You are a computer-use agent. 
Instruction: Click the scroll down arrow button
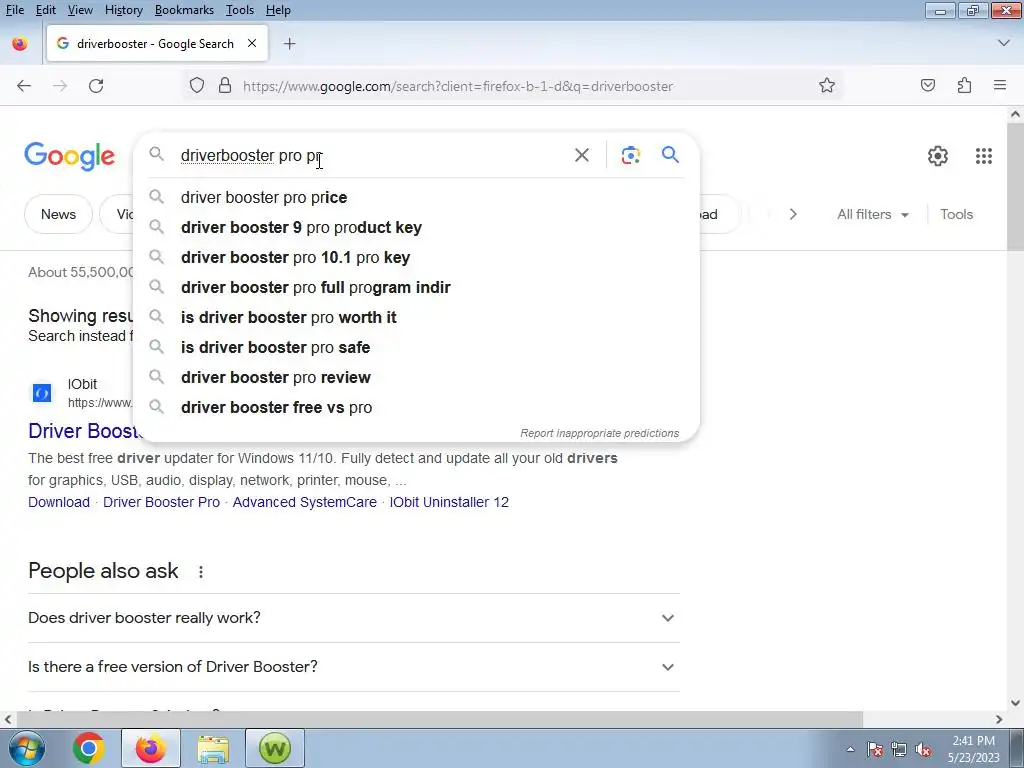[x=1015, y=703]
